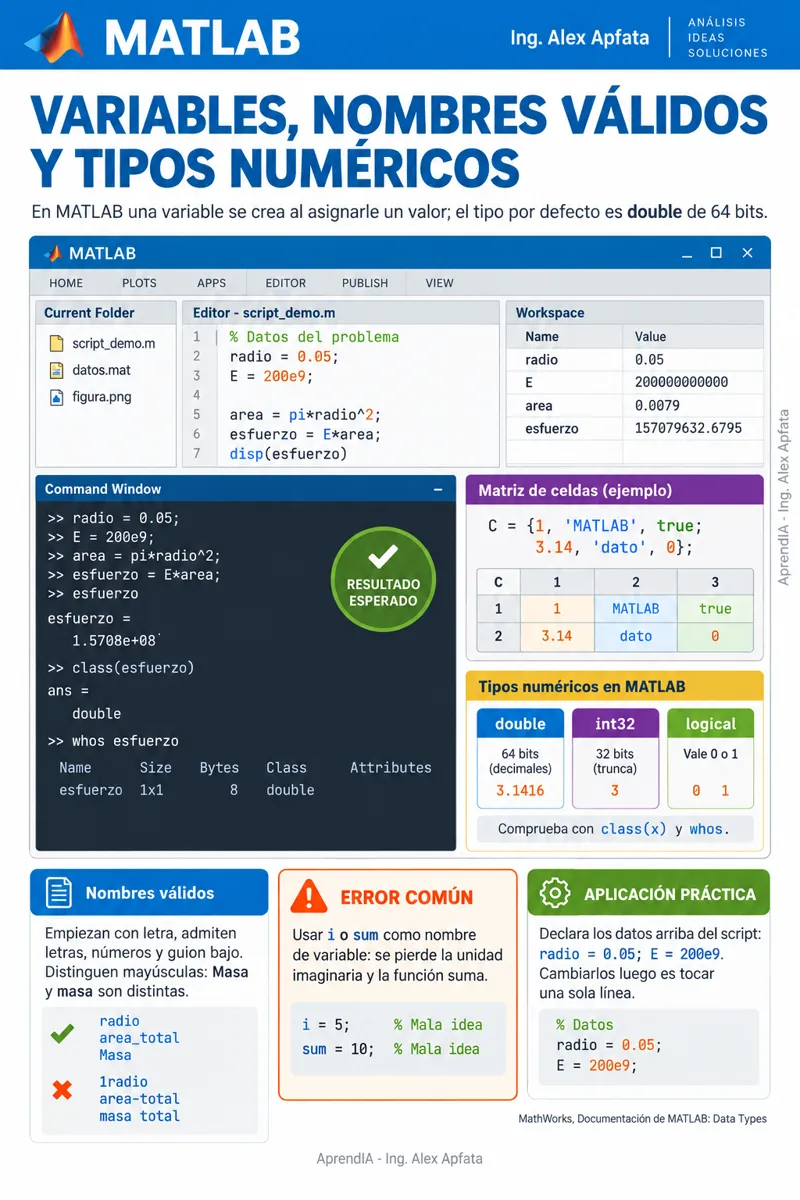Click the value 157079632.6795 in Workspace
The image size is (800, 1200).
689,429
